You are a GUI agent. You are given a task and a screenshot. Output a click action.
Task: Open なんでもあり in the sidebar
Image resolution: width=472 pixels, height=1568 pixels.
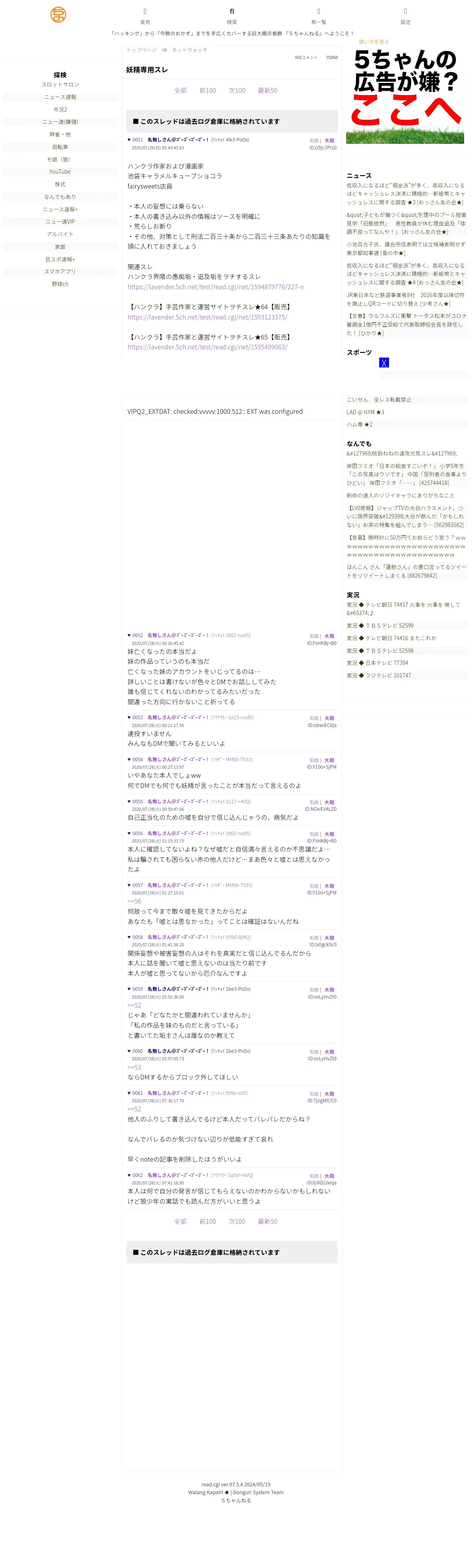(x=60, y=196)
